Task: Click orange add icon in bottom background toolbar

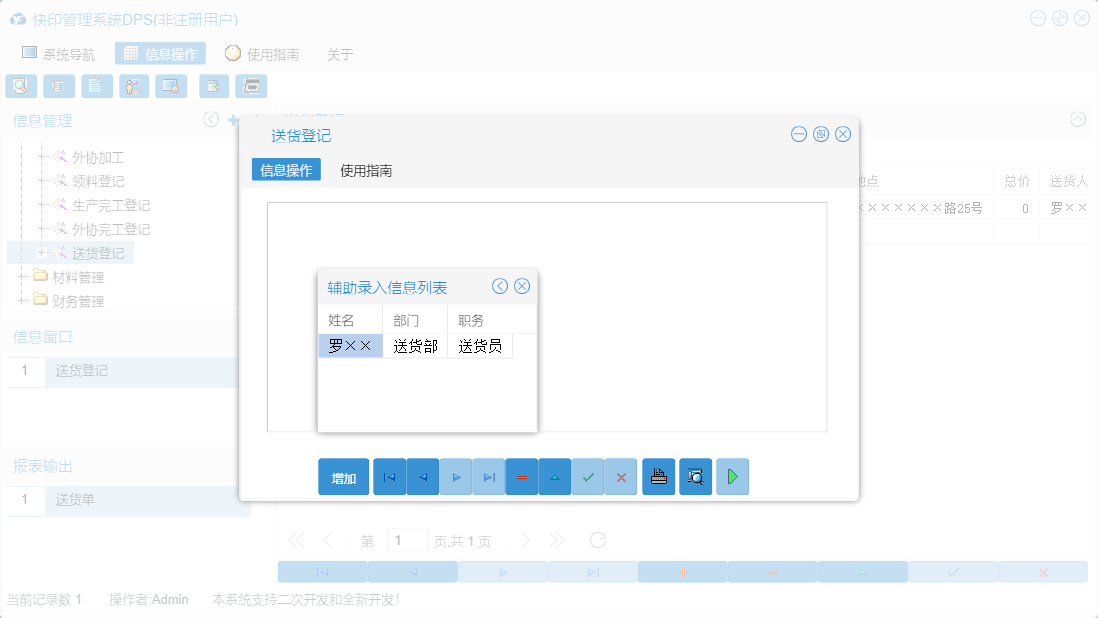Action: point(683,572)
